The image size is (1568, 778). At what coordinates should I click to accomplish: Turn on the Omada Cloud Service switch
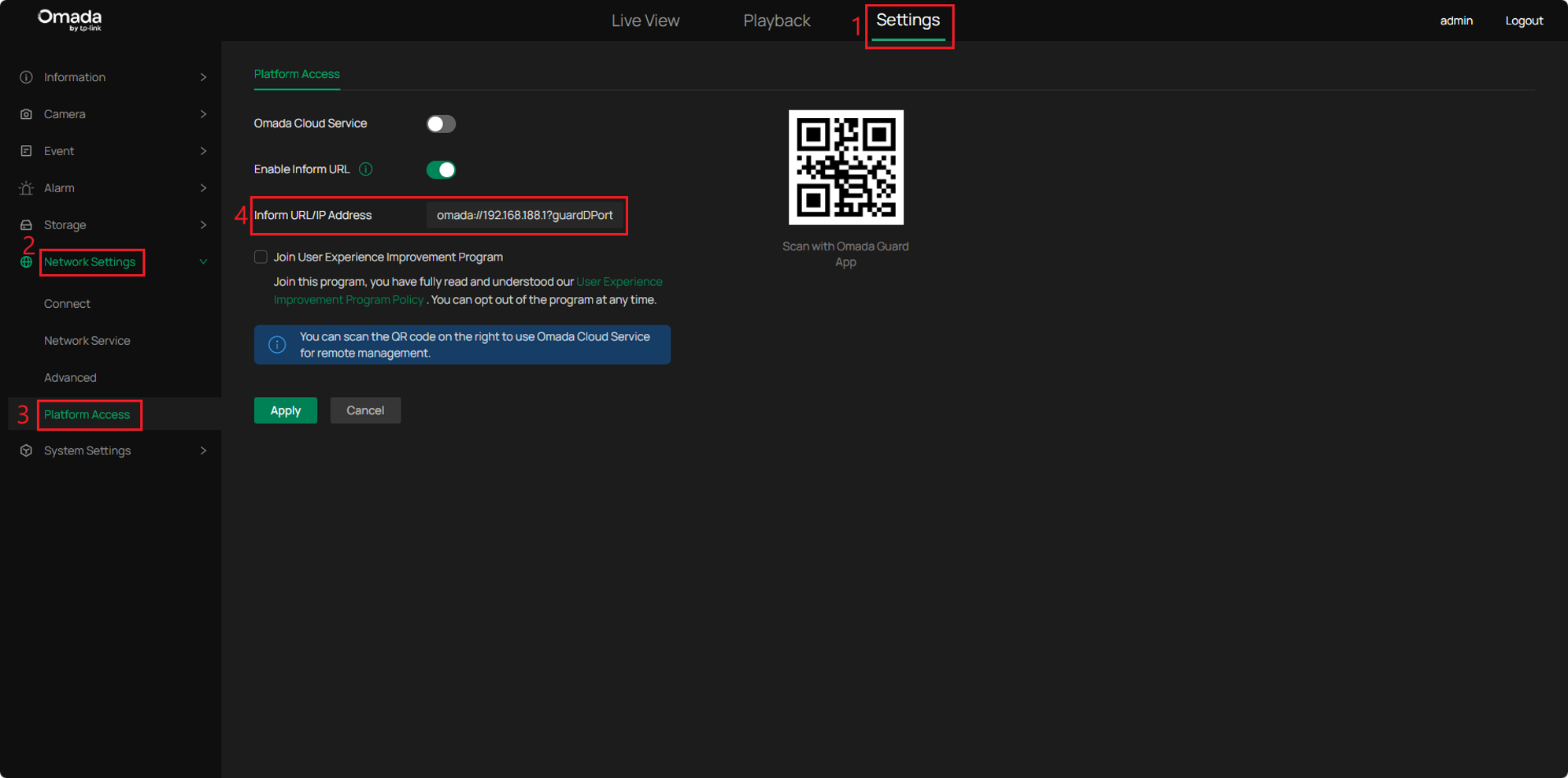[441, 124]
